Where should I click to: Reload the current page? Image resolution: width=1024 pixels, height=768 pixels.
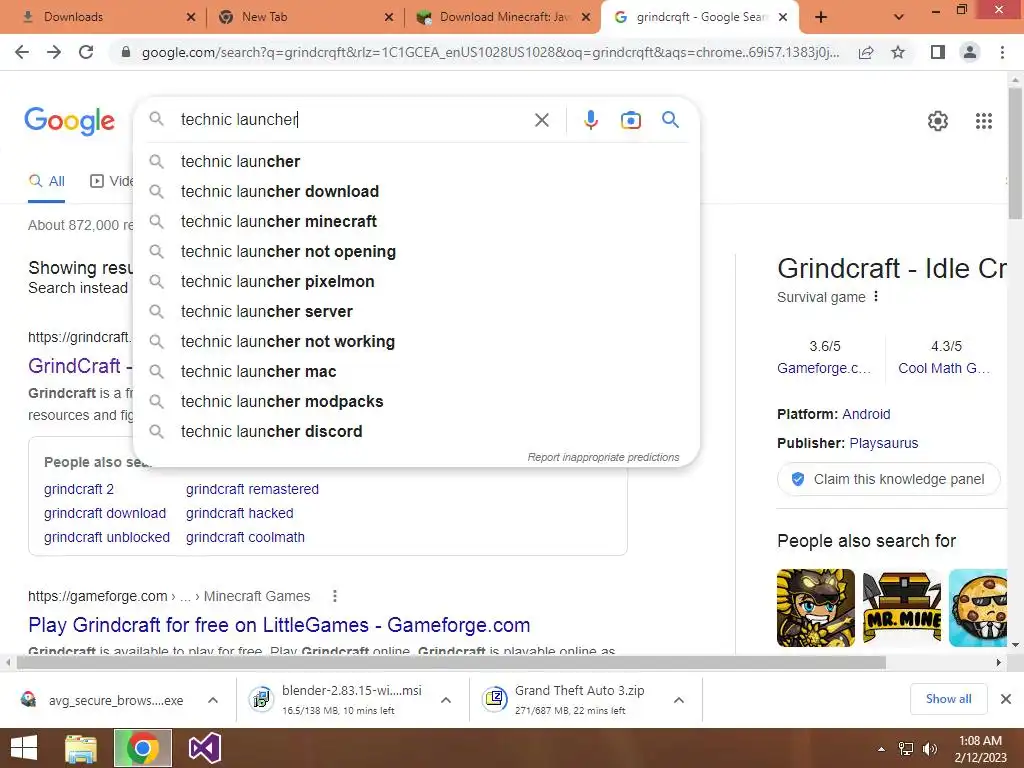coord(86,52)
